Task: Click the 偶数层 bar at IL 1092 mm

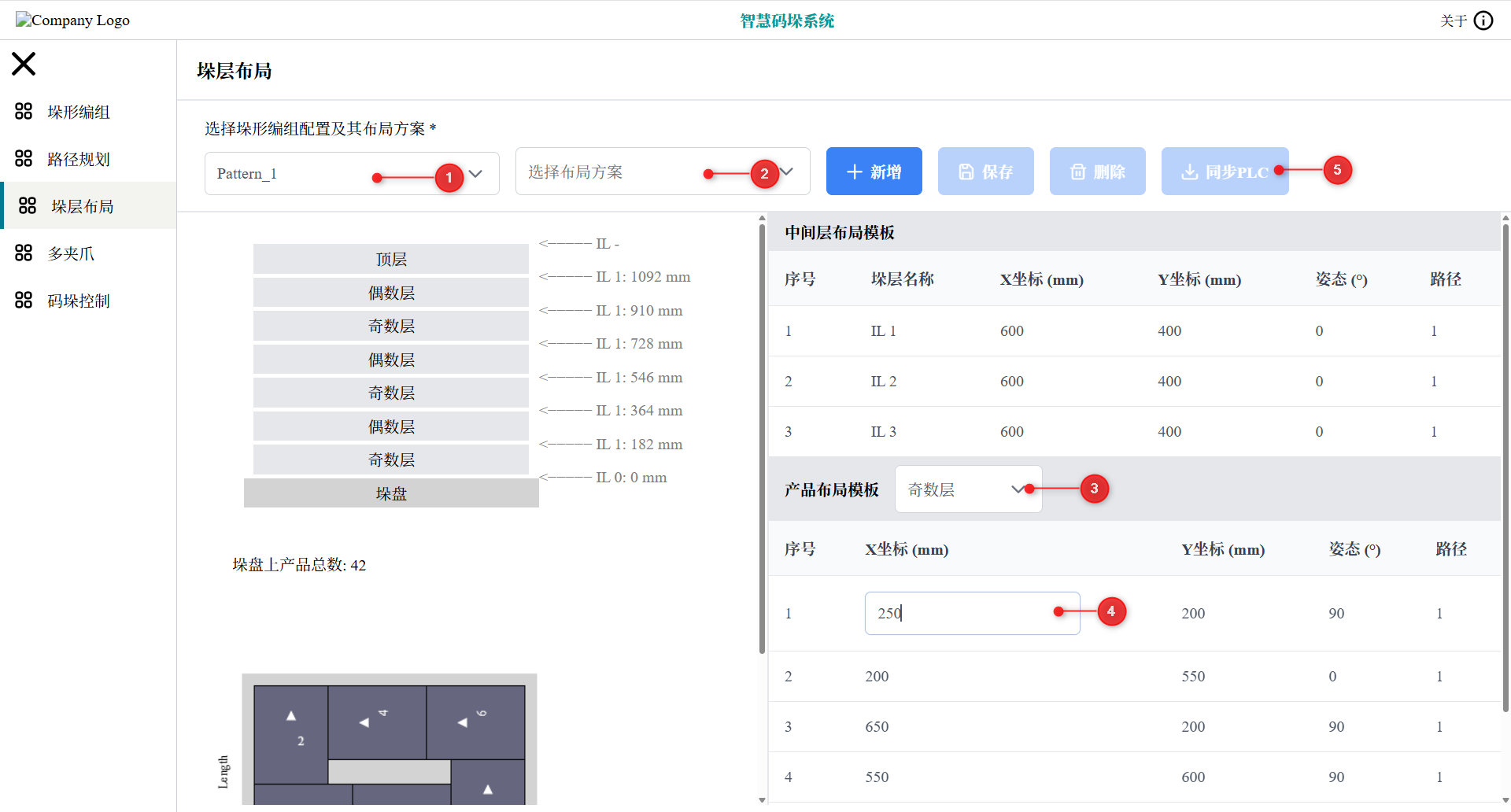Action: [x=391, y=293]
